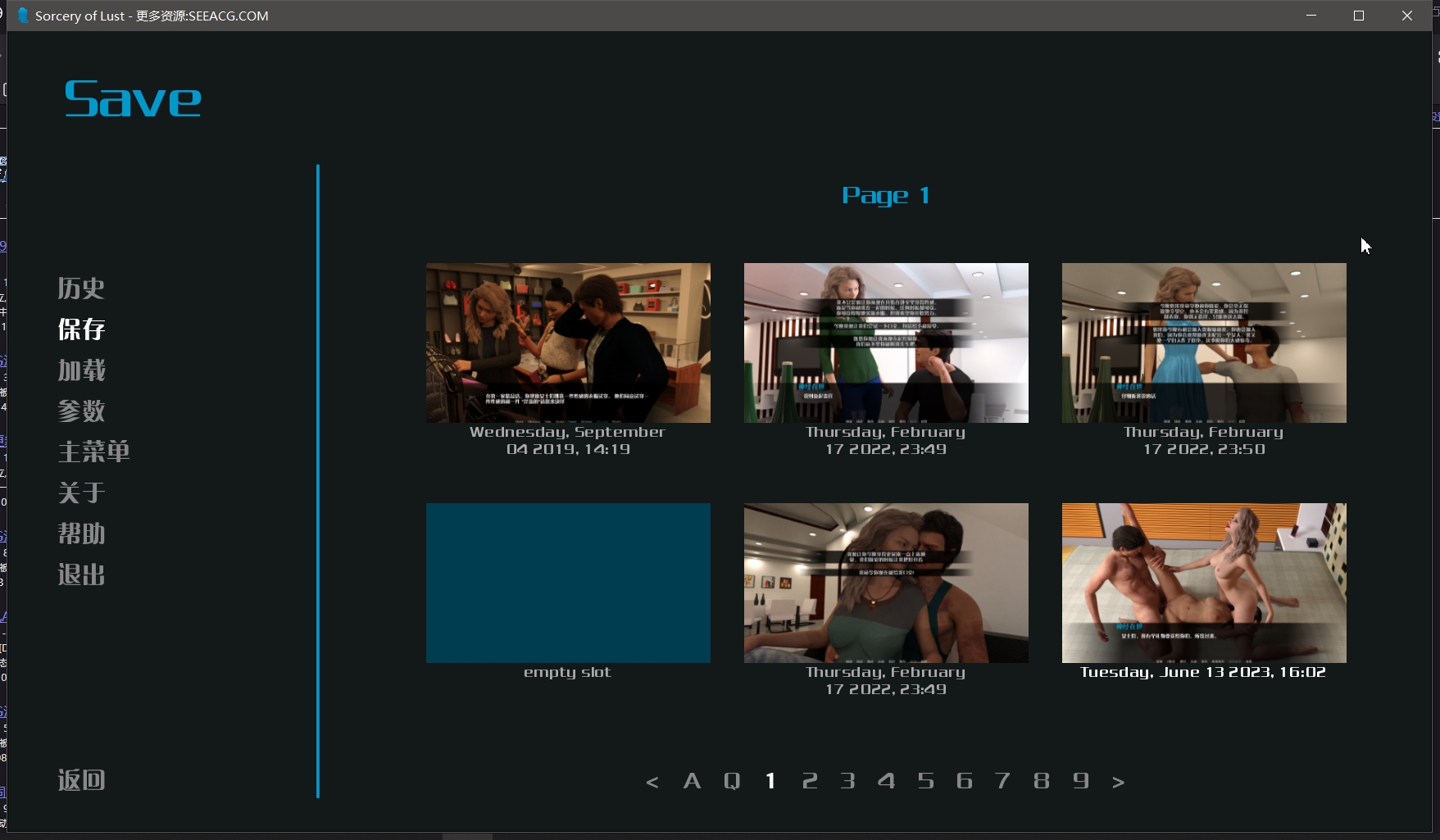Go to 主菜单 main menu
This screenshot has width=1440, height=840.
[x=93, y=452]
